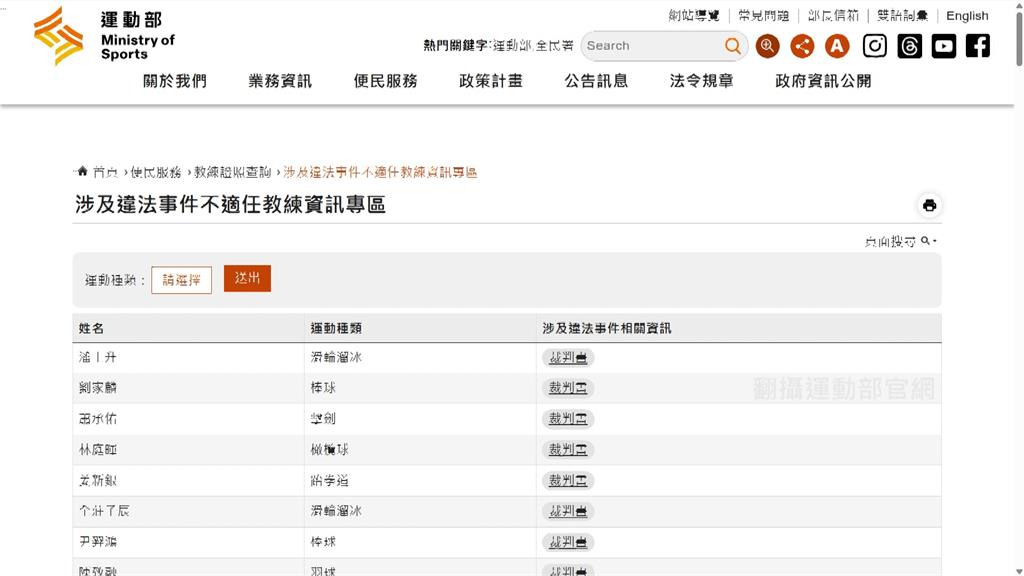
Task: Open the 政府資訊公開 menu
Action: (823, 81)
